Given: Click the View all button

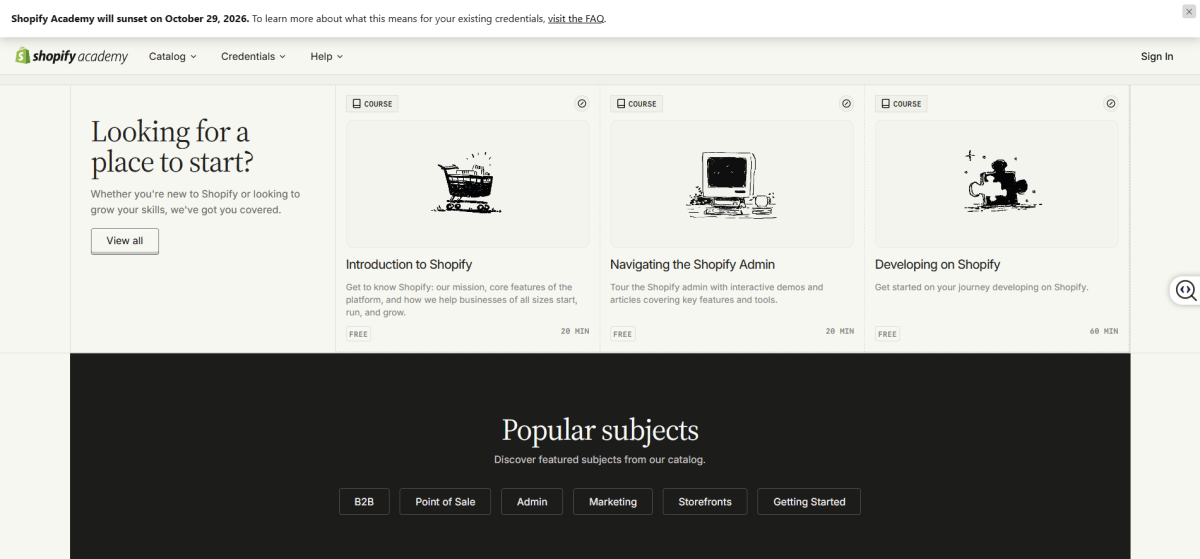Looking at the screenshot, I should 125,241.
